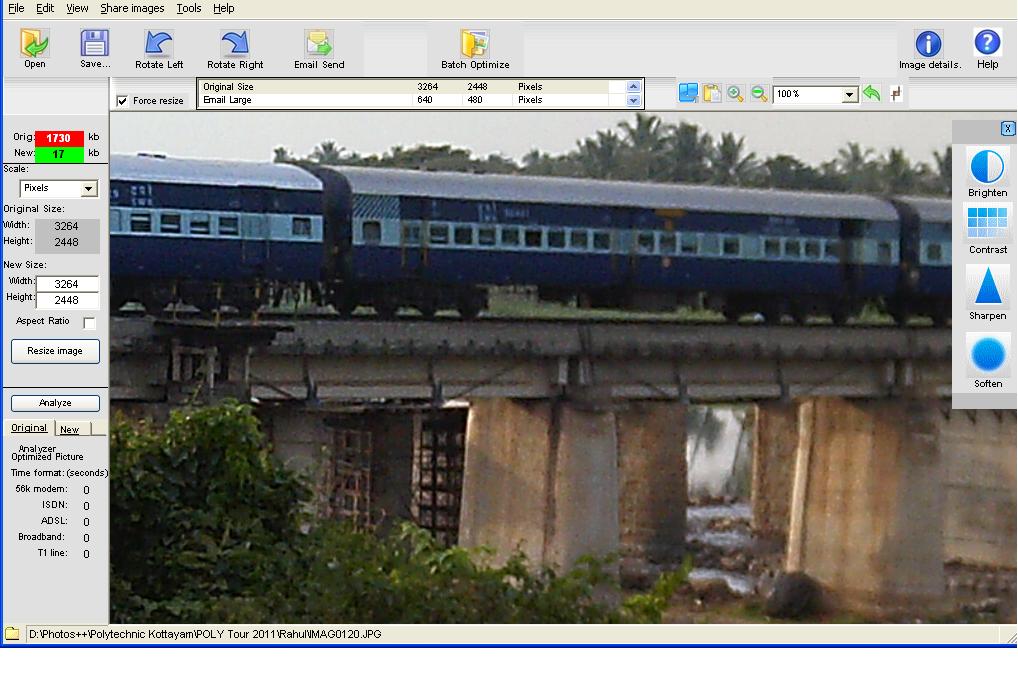Image resolution: width=1018 pixels, height=679 pixels.
Task: Open the Scale Pixels dropdown
Action: pos(89,189)
